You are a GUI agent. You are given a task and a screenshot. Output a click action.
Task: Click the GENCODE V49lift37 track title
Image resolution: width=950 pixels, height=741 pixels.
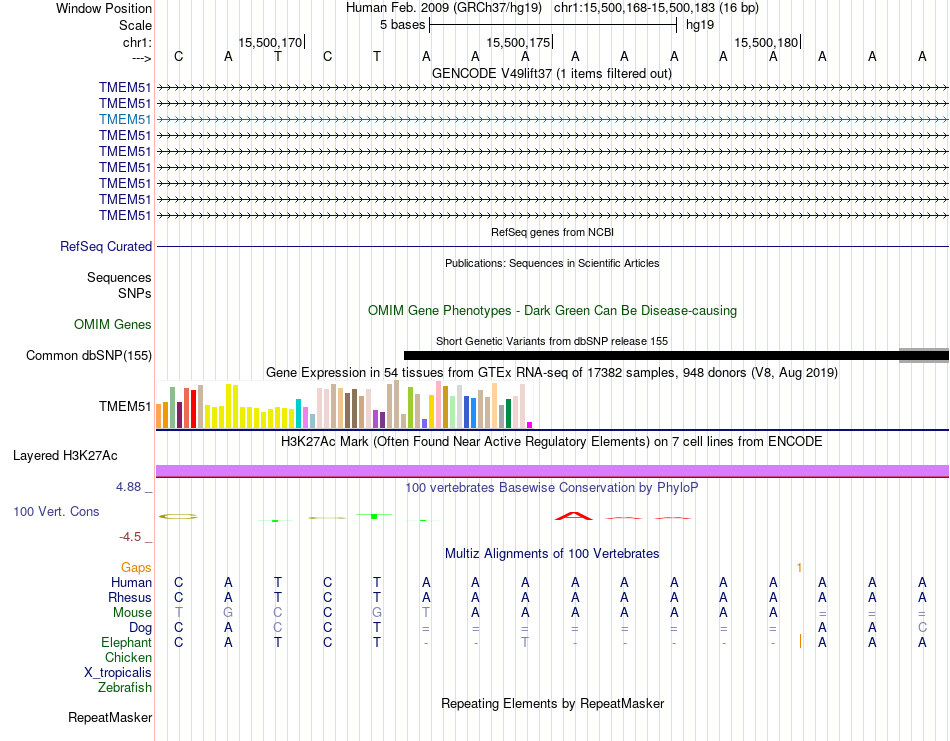click(551, 73)
